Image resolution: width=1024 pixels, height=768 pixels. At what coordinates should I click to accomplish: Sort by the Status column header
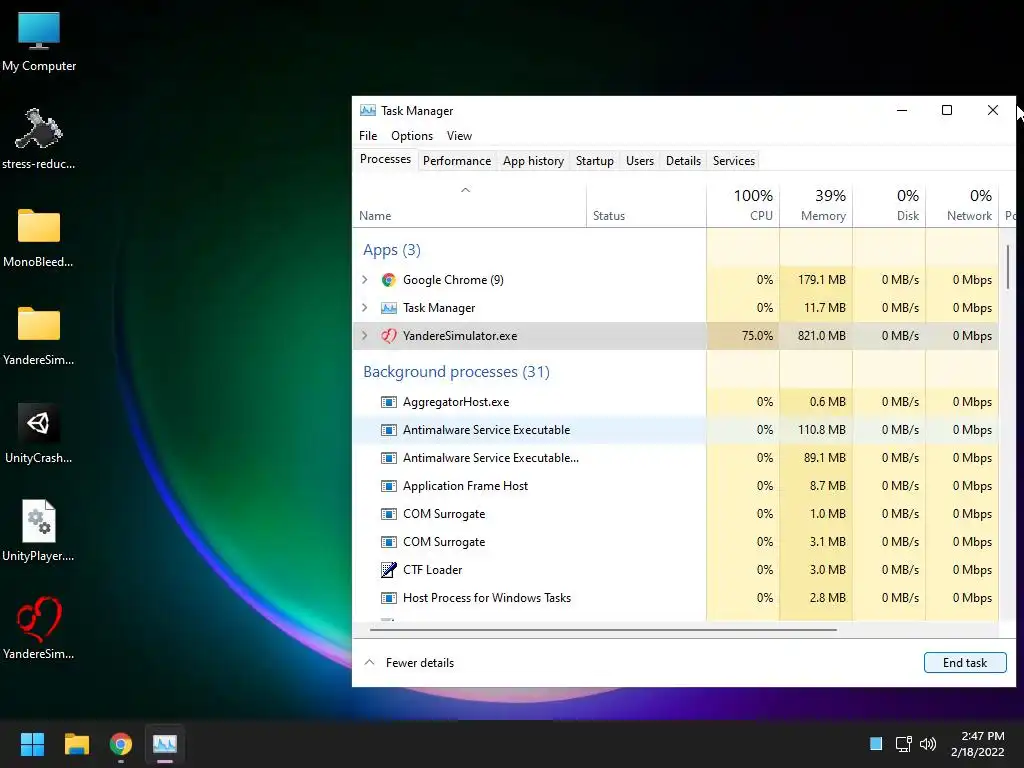pyautogui.click(x=646, y=206)
